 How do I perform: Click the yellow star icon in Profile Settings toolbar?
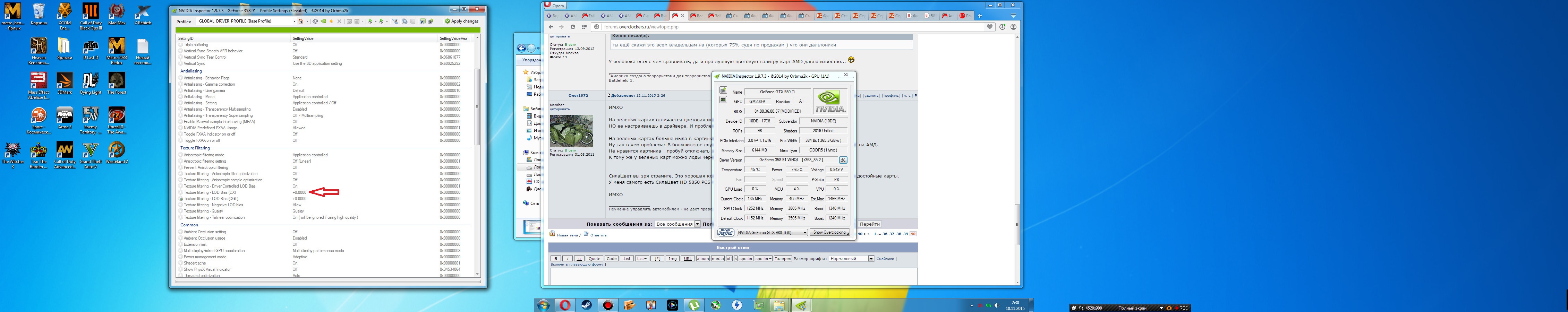coord(331,21)
